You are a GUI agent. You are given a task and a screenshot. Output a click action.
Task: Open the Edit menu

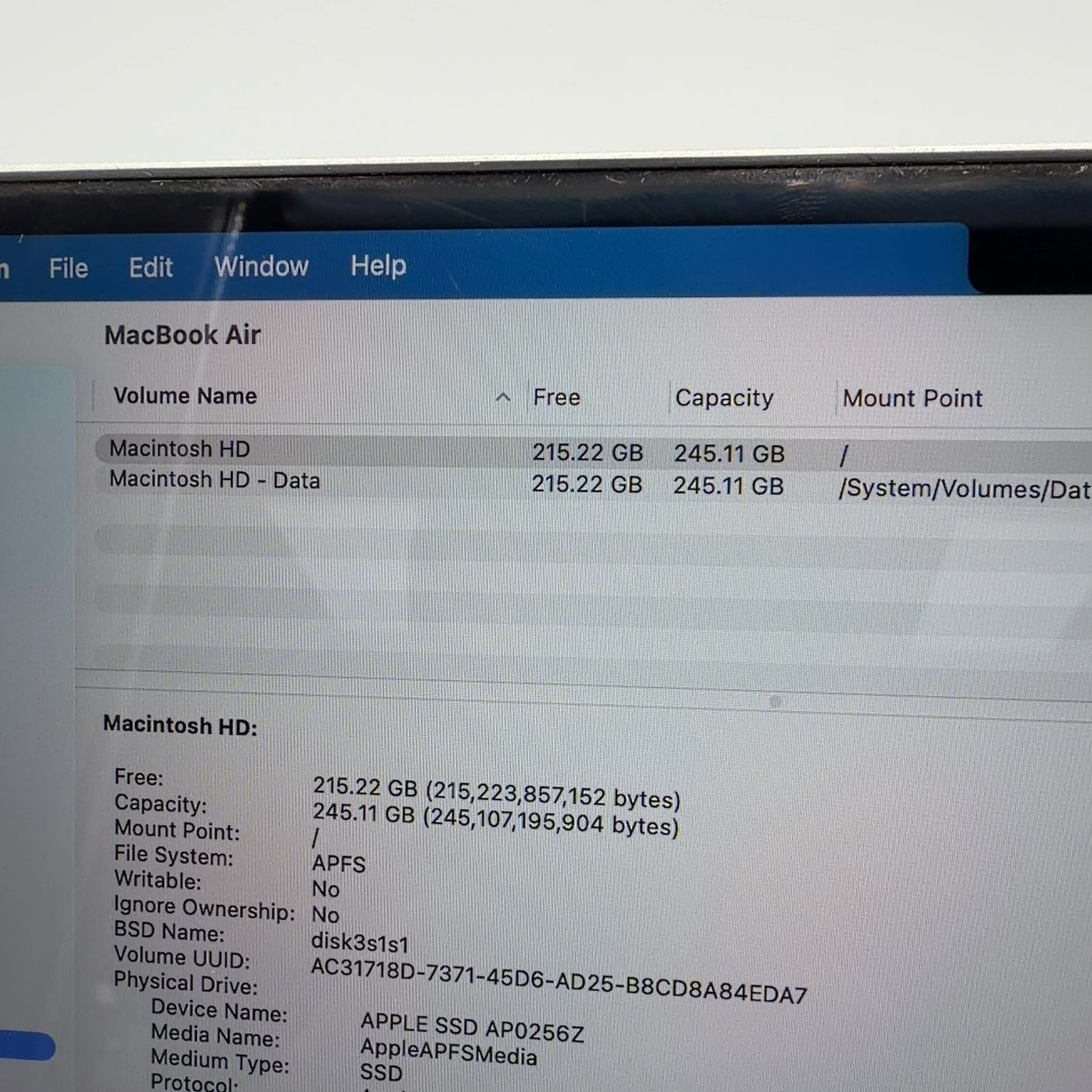(x=150, y=267)
